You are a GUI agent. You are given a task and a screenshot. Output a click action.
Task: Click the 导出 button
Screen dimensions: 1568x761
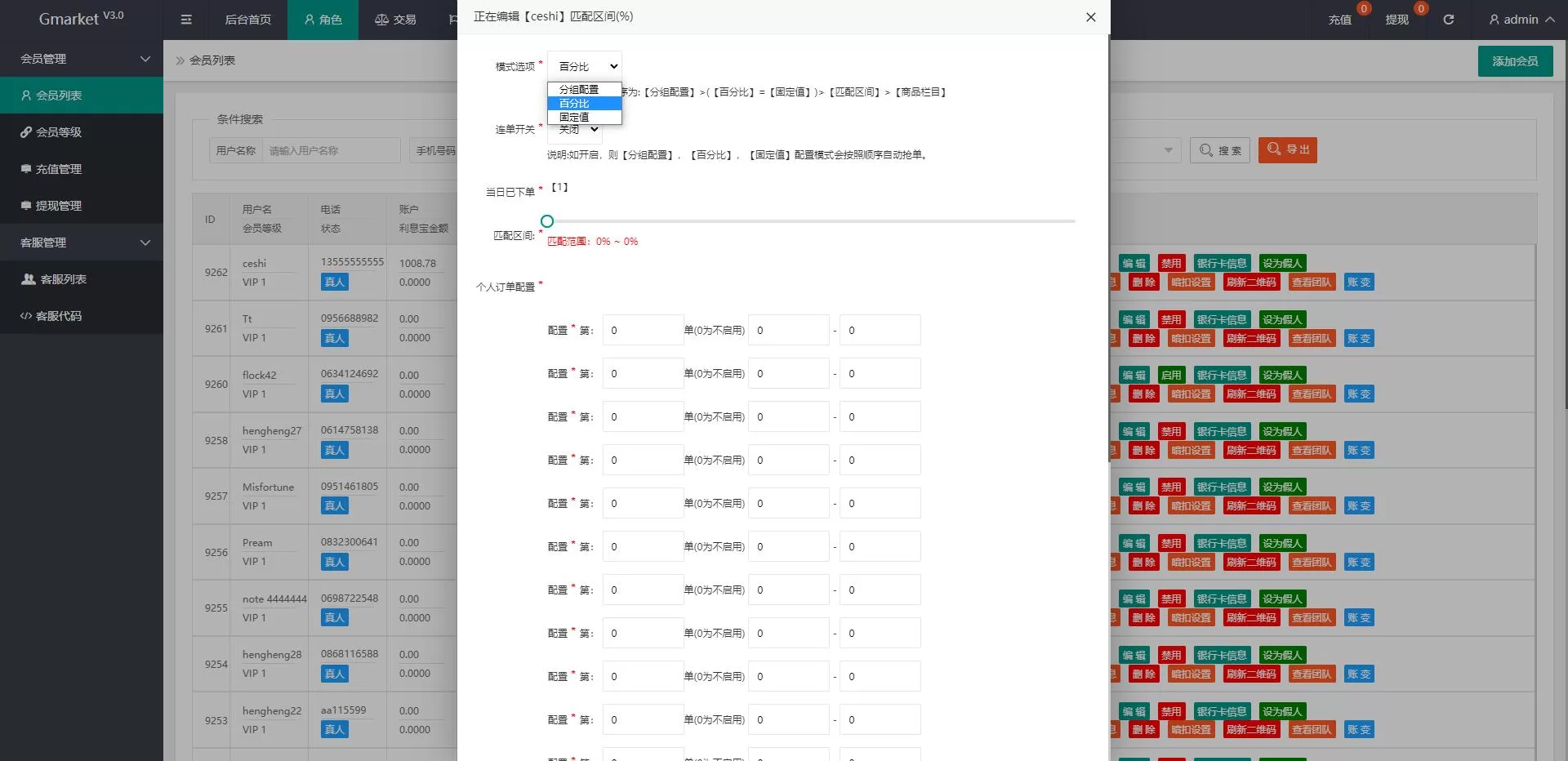[x=1287, y=150]
